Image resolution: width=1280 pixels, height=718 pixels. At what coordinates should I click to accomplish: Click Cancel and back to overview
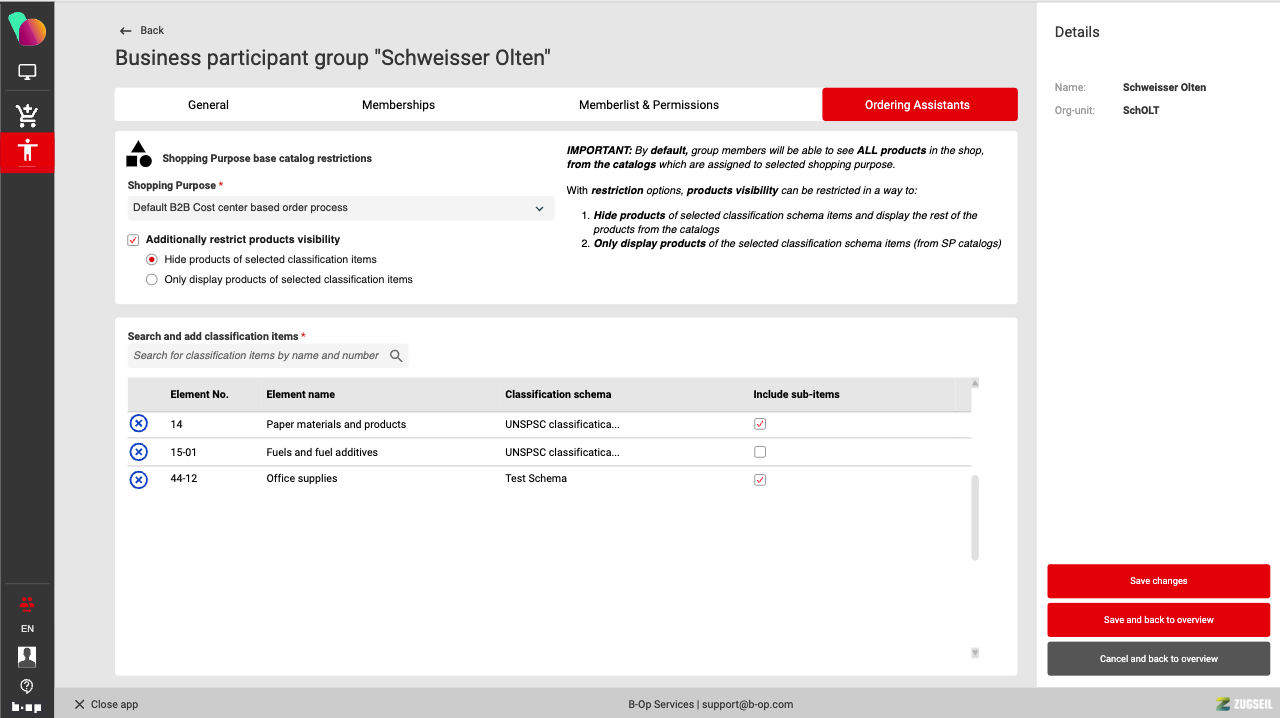[x=1158, y=659]
